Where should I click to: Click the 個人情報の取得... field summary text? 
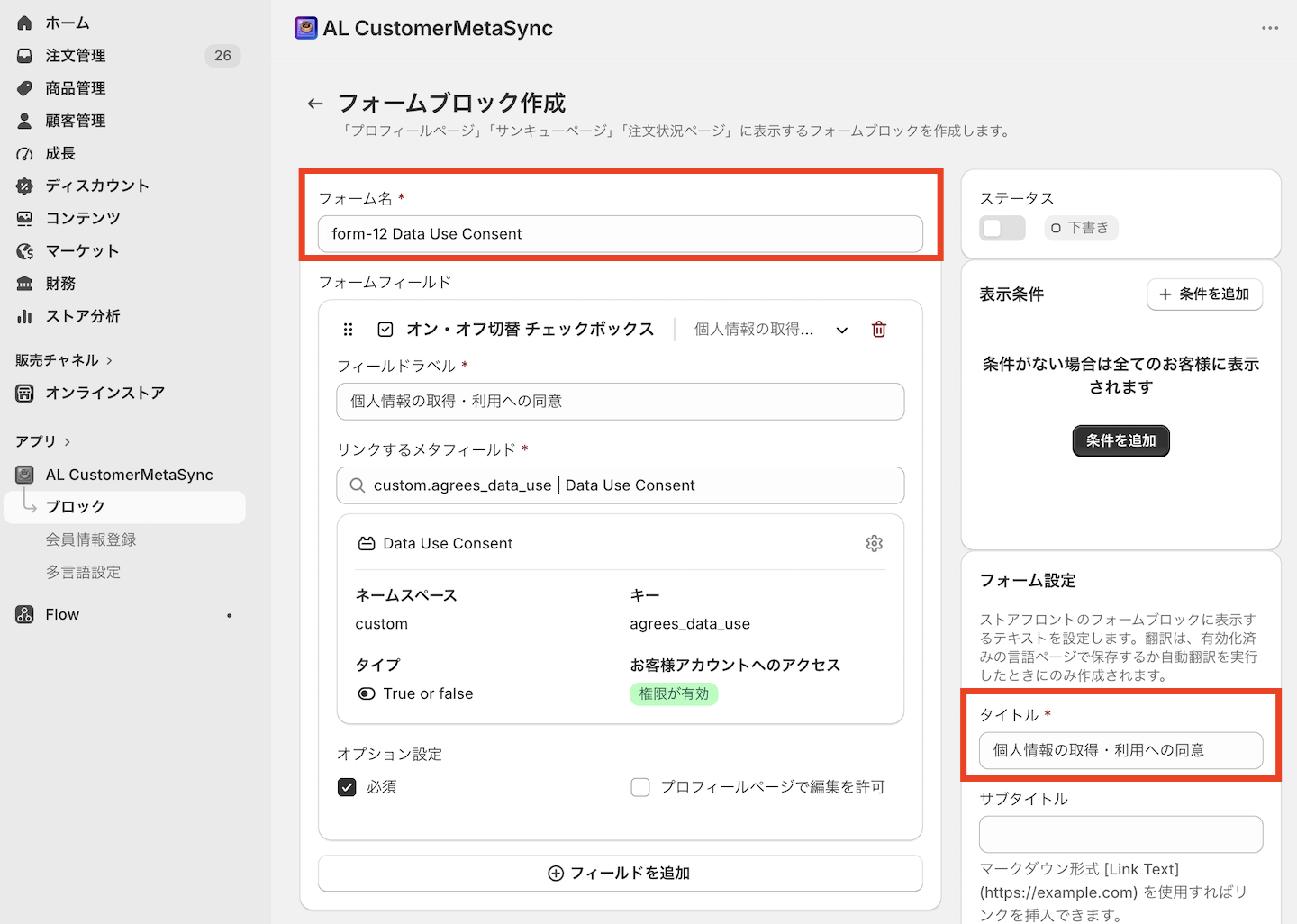(x=753, y=330)
